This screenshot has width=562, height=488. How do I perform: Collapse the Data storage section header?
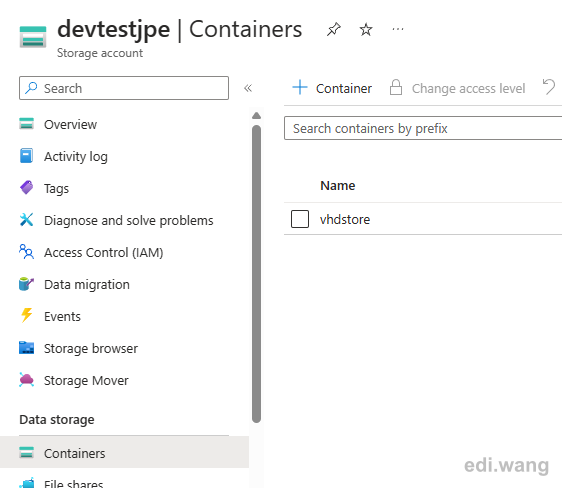(57, 420)
